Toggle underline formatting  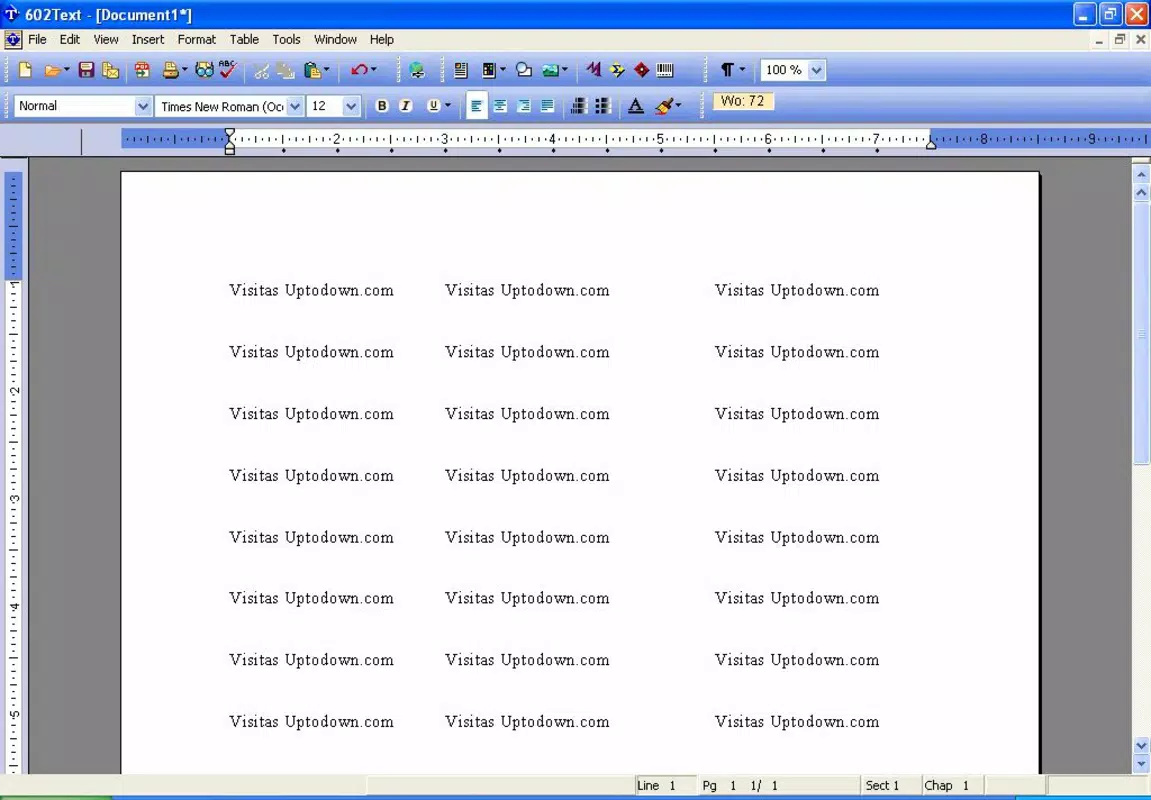click(x=433, y=106)
